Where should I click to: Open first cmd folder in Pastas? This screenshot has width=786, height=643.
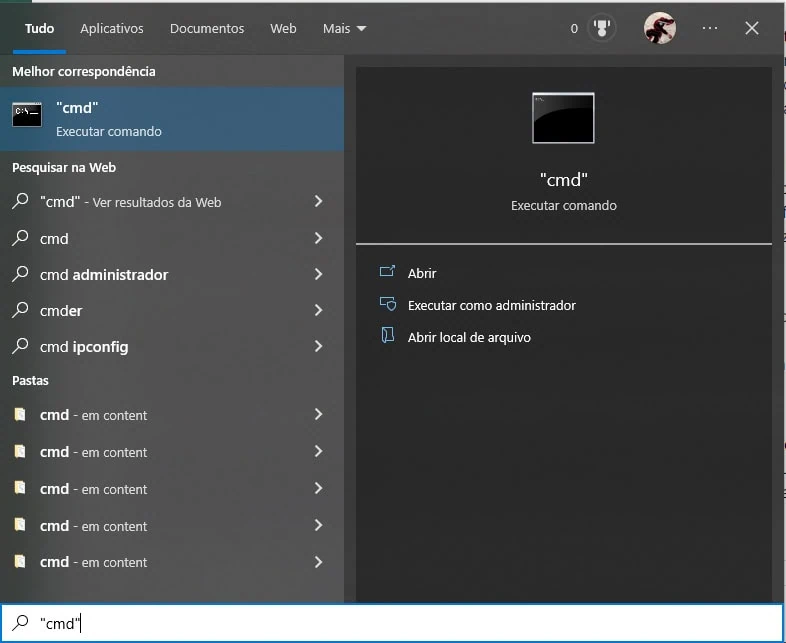93,415
